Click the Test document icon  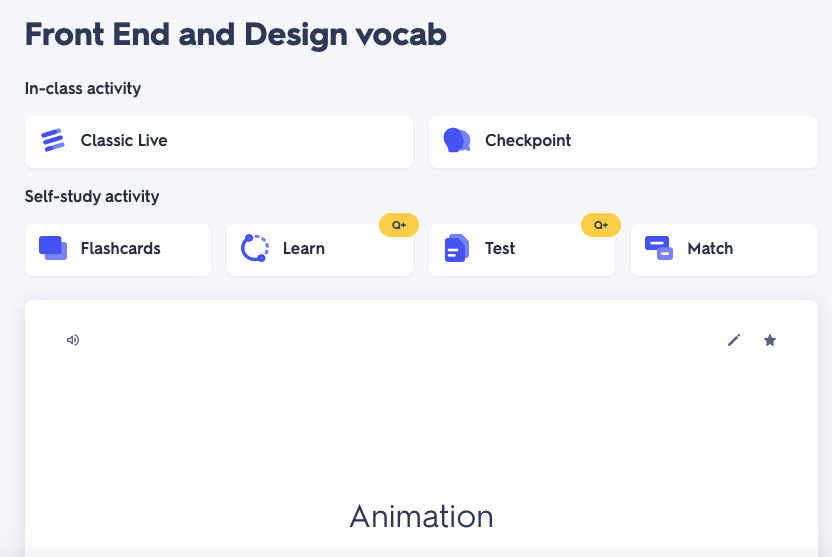pyautogui.click(x=457, y=248)
